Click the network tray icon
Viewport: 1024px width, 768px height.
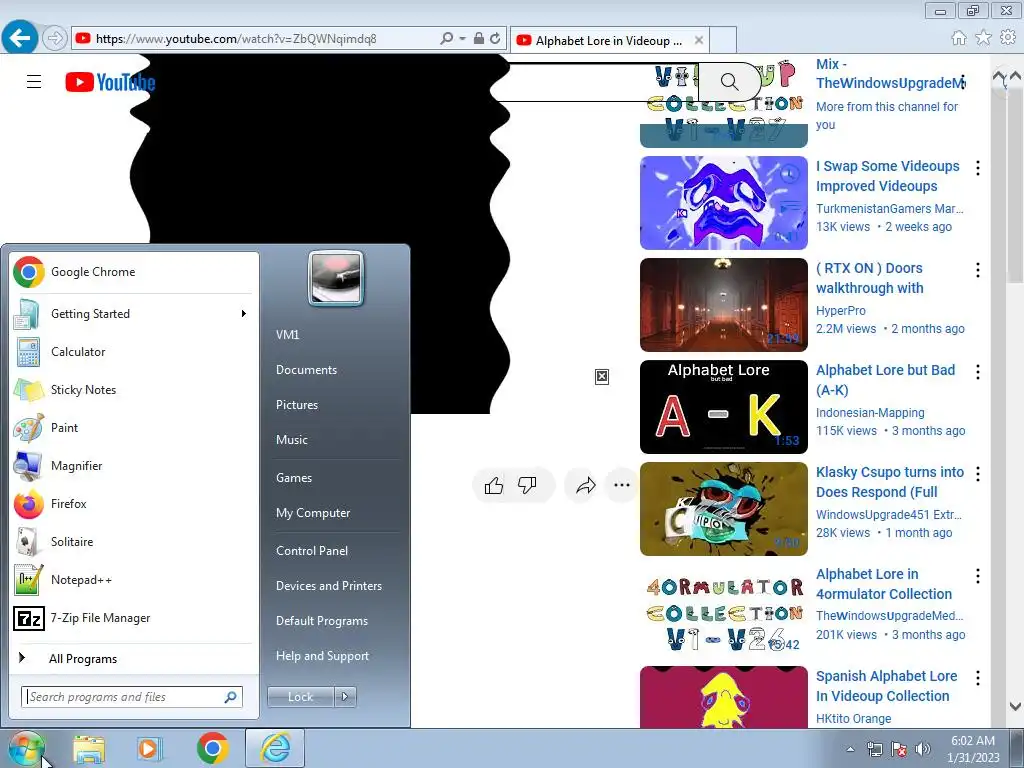coord(874,749)
